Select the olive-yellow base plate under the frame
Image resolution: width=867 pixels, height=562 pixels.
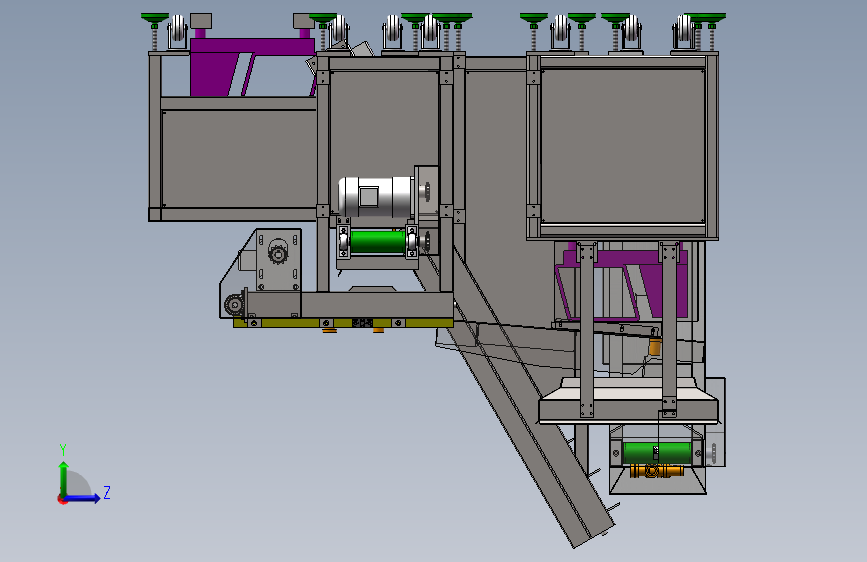pos(343,322)
